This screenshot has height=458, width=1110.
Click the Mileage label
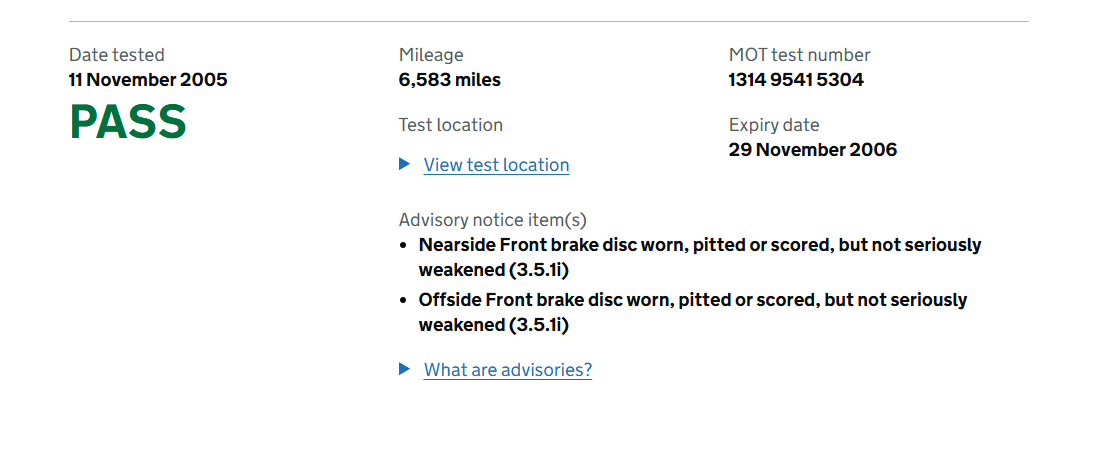coord(431,55)
